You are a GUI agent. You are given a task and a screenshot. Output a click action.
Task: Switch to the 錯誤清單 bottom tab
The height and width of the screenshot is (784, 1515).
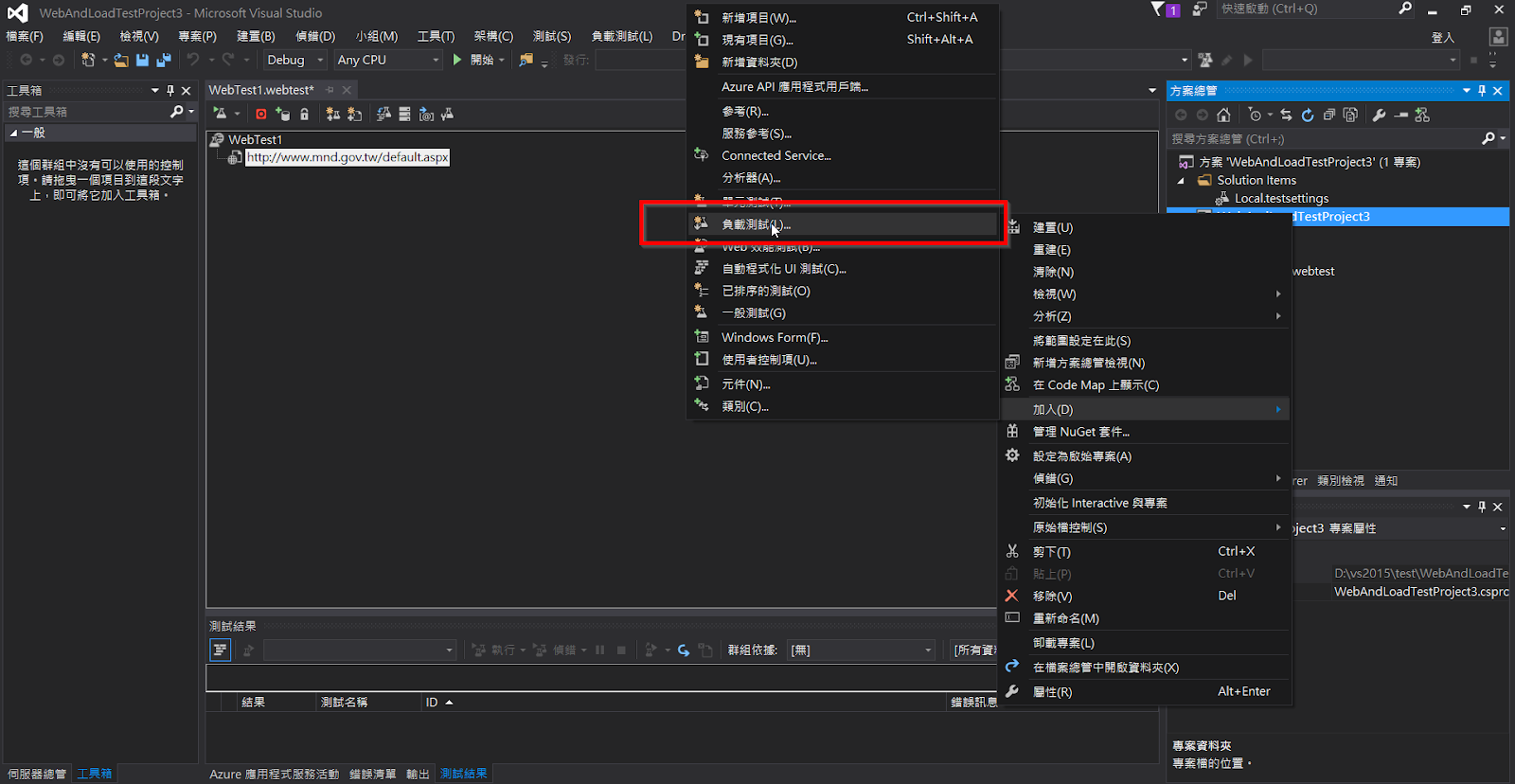(372, 774)
